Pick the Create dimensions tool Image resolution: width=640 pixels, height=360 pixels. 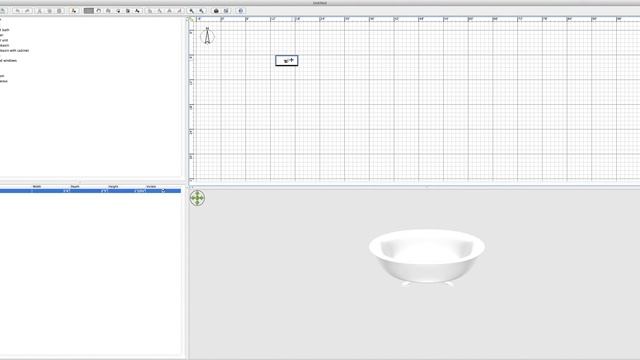[128, 11]
